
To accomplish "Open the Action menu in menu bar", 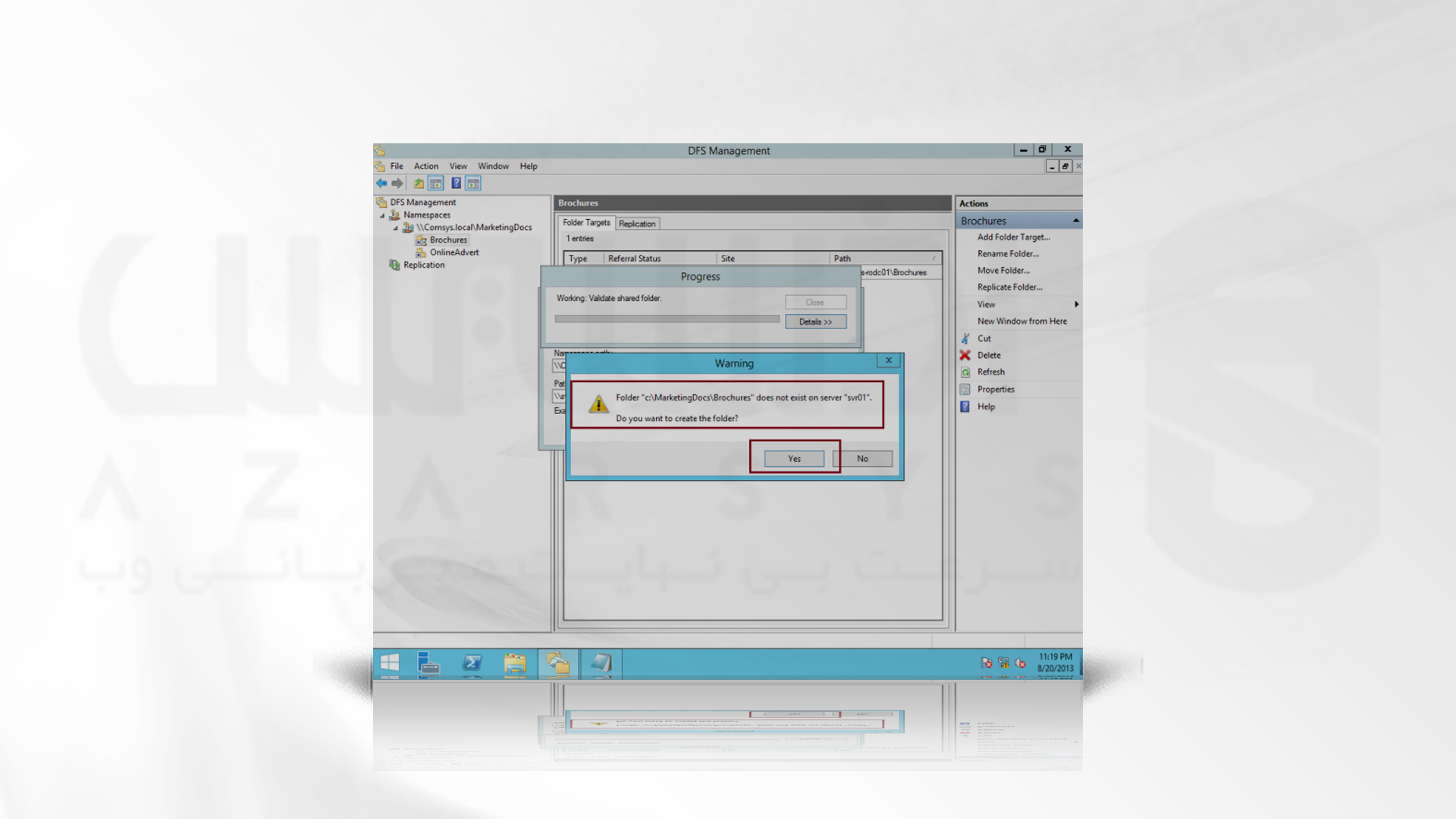I will 425,166.
